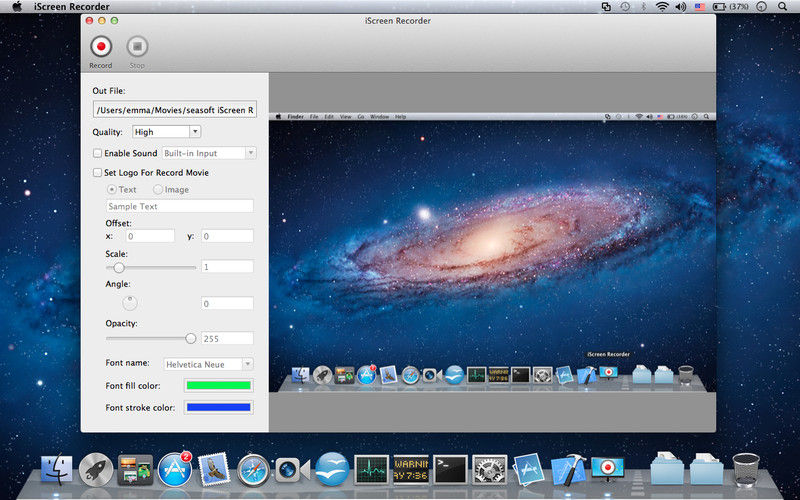Click the Angle rotation dial
The image size is (800, 500).
pos(130,303)
